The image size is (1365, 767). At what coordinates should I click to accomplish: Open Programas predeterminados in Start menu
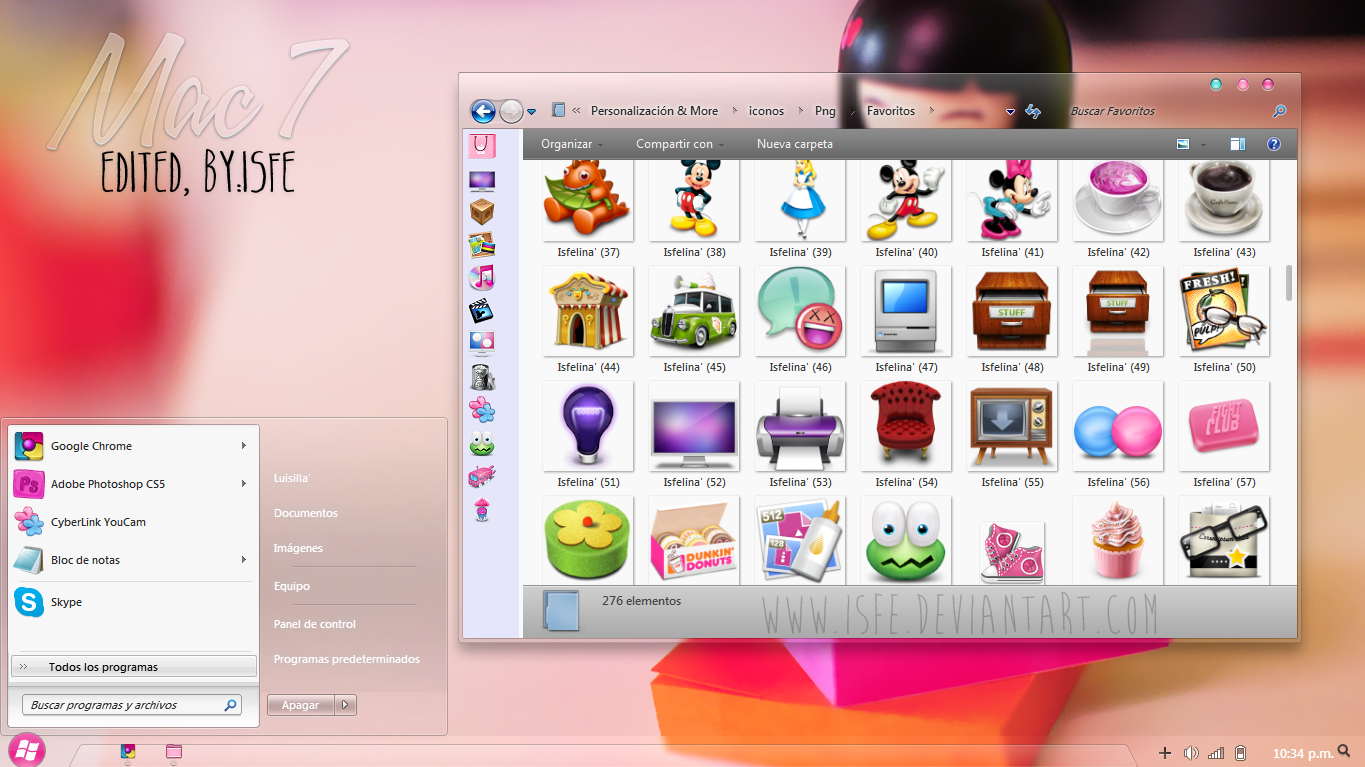pos(347,659)
